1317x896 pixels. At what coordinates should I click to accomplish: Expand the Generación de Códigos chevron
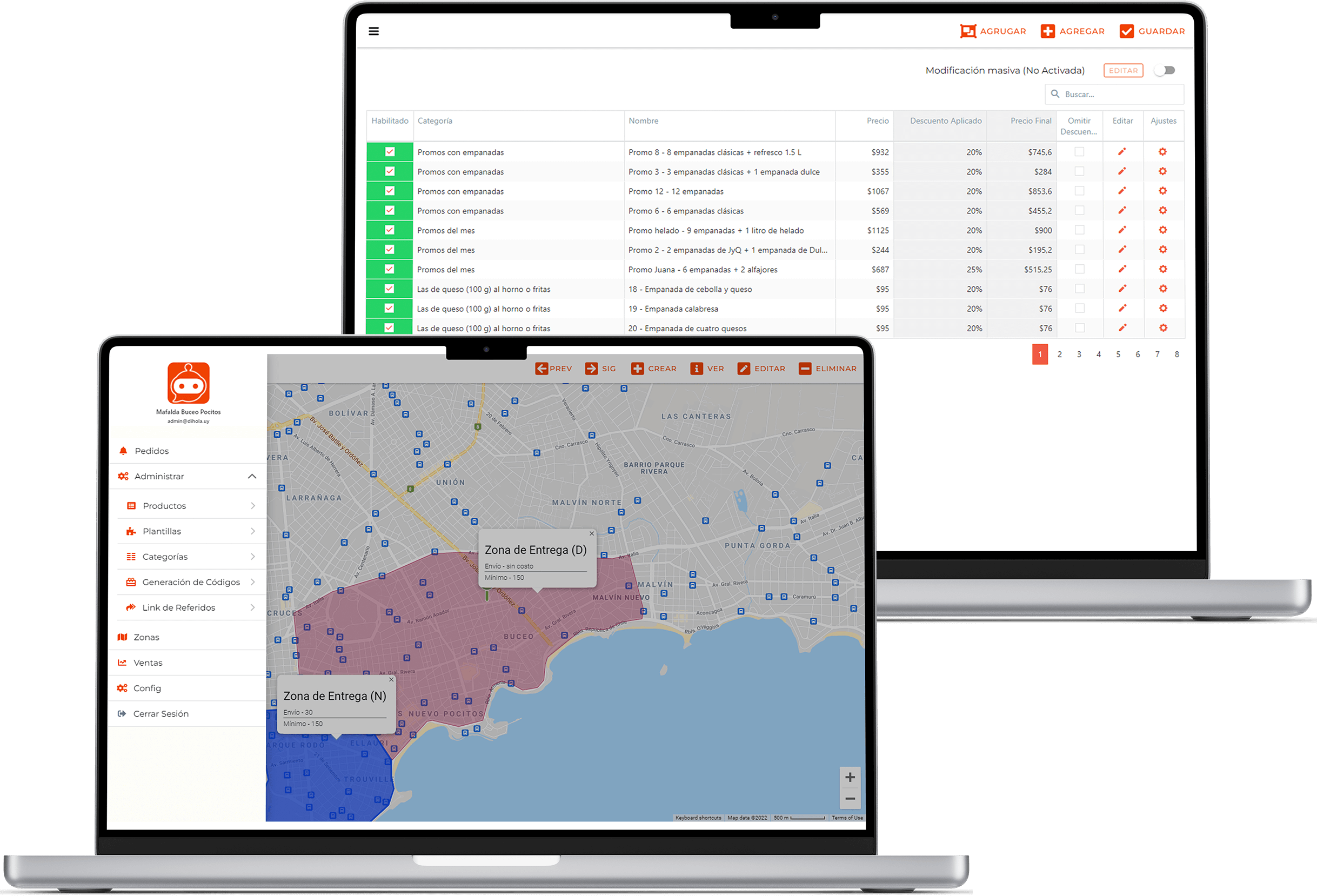253,583
